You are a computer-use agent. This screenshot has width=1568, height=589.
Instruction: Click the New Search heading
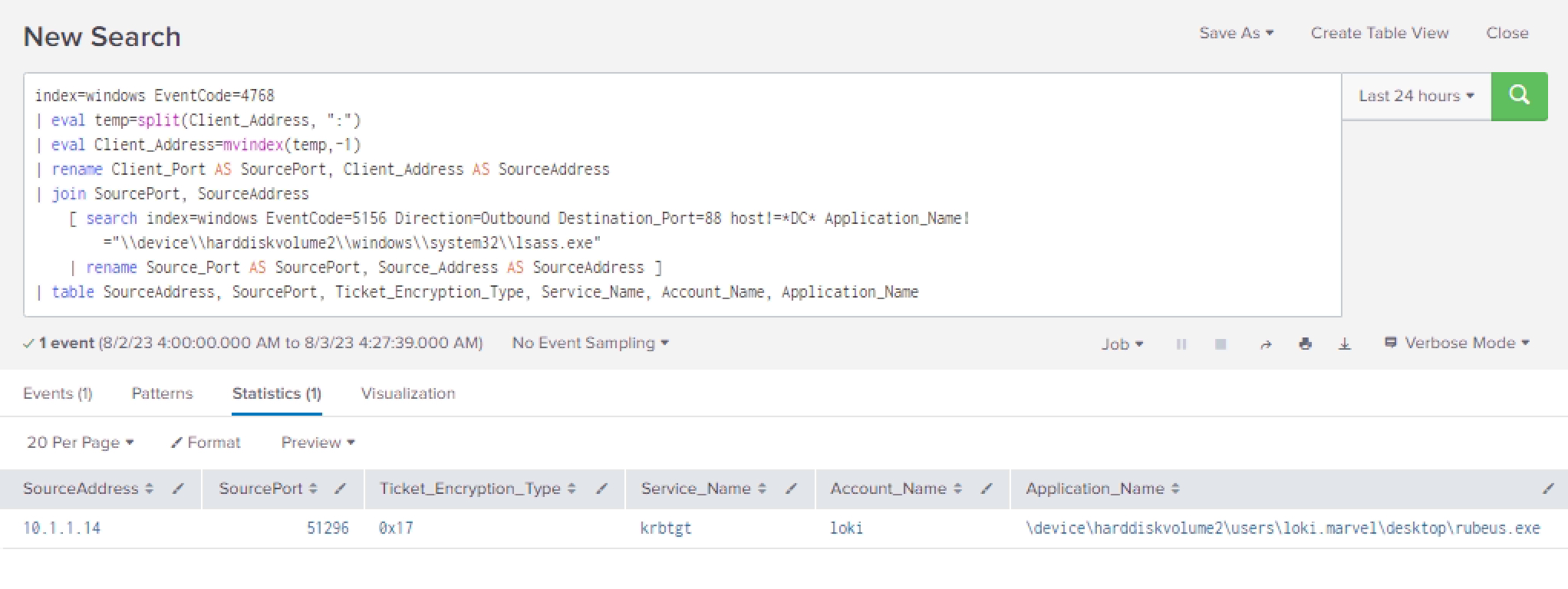(102, 36)
